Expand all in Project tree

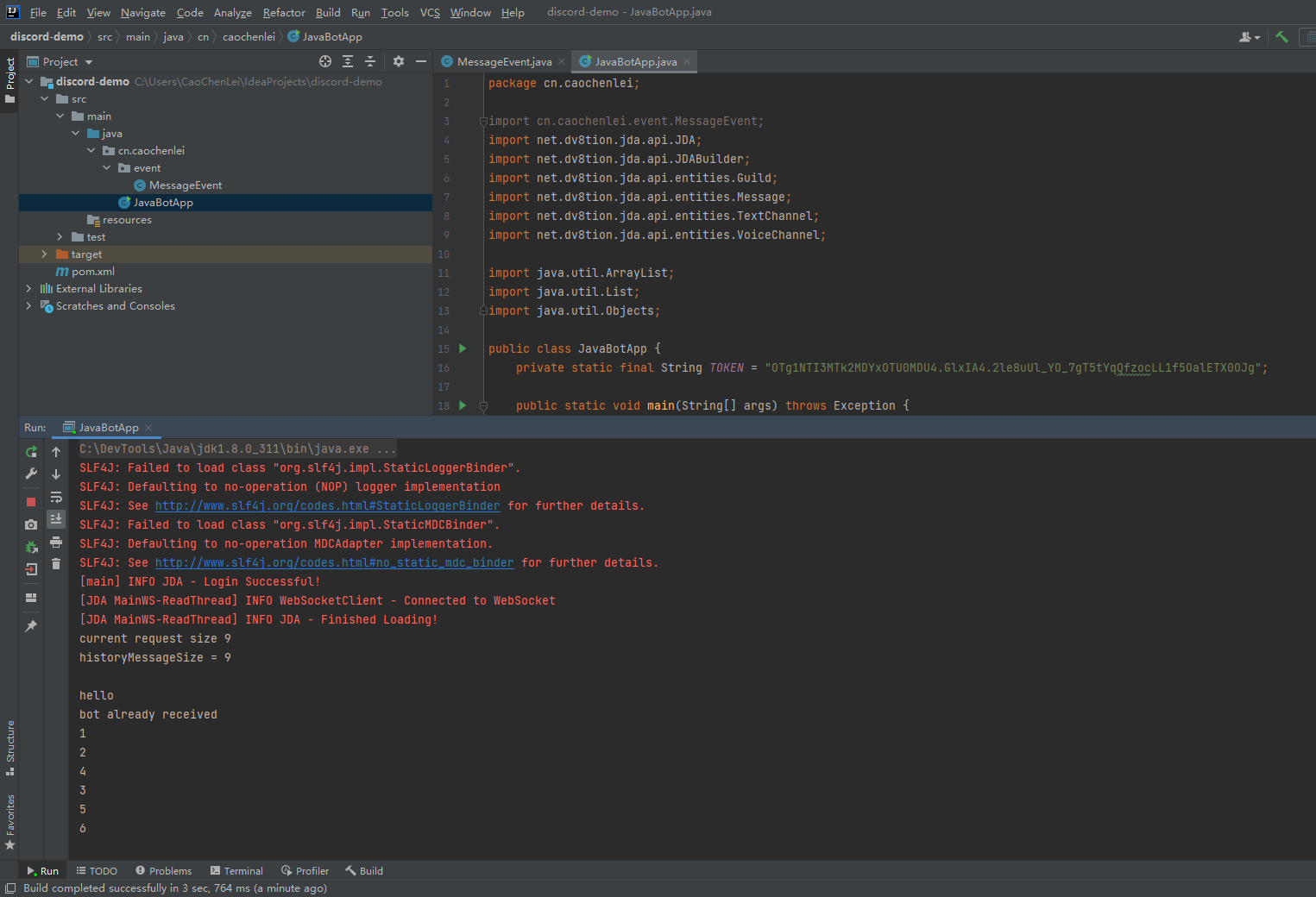point(348,61)
